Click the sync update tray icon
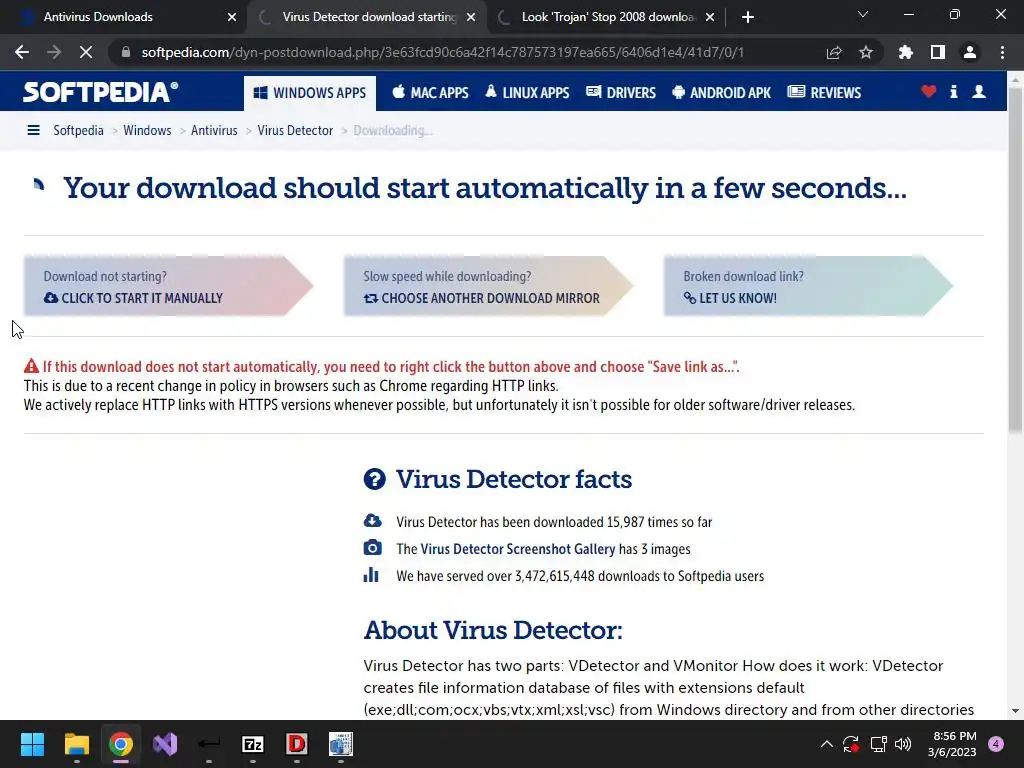The image size is (1024, 768). tap(851, 744)
